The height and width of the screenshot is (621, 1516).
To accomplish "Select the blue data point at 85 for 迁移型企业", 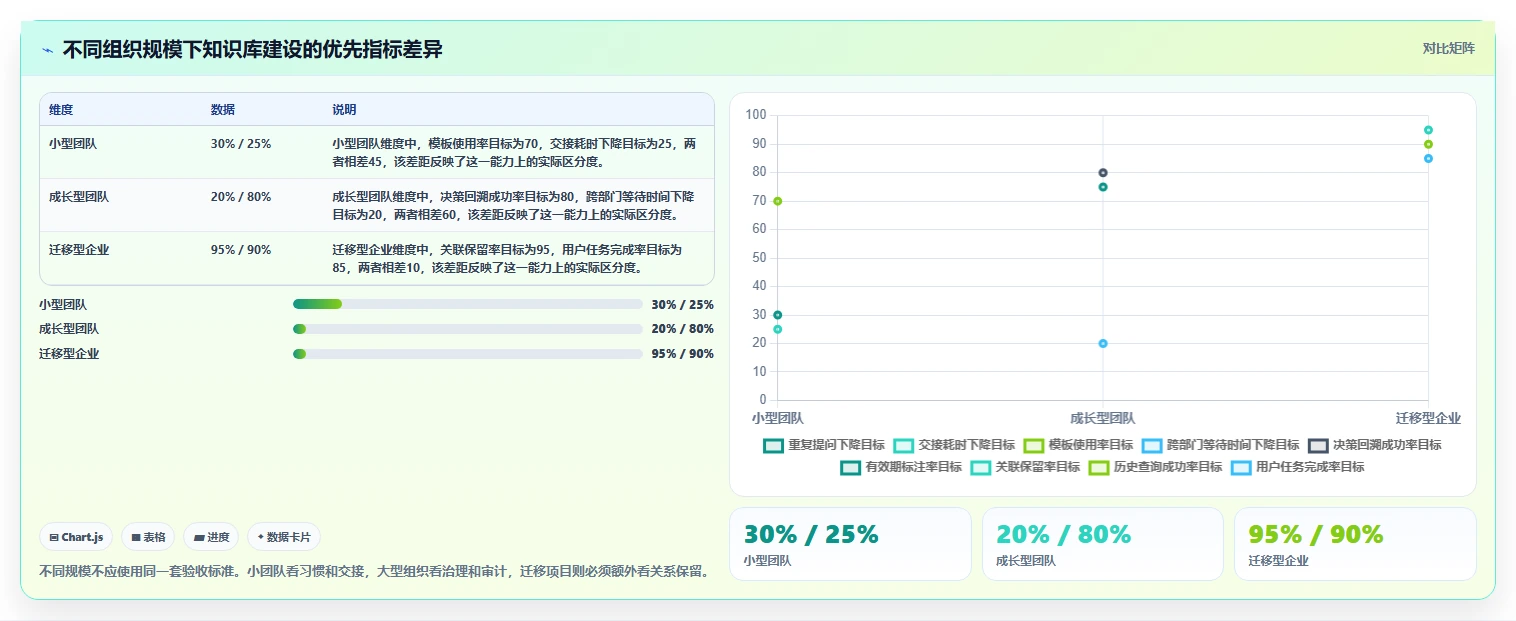I will 1428,158.
